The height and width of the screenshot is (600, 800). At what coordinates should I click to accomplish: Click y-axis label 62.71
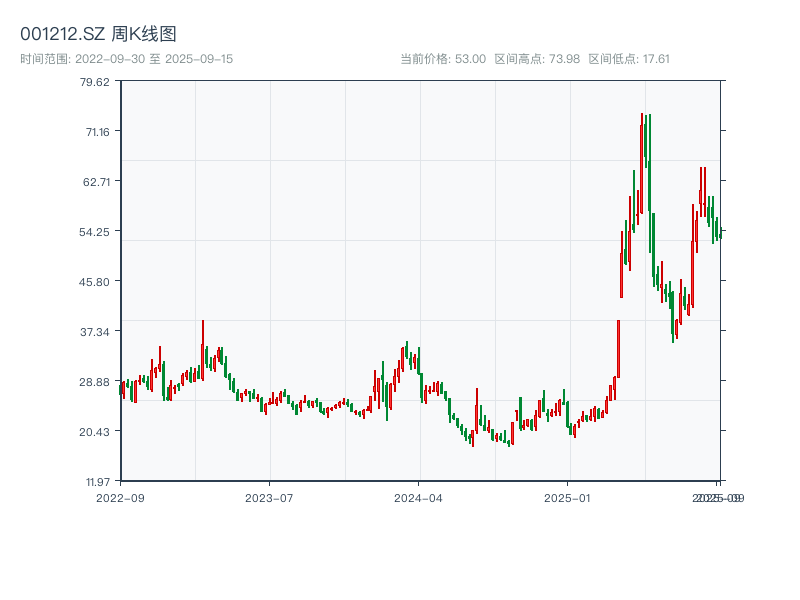(x=96, y=182)
